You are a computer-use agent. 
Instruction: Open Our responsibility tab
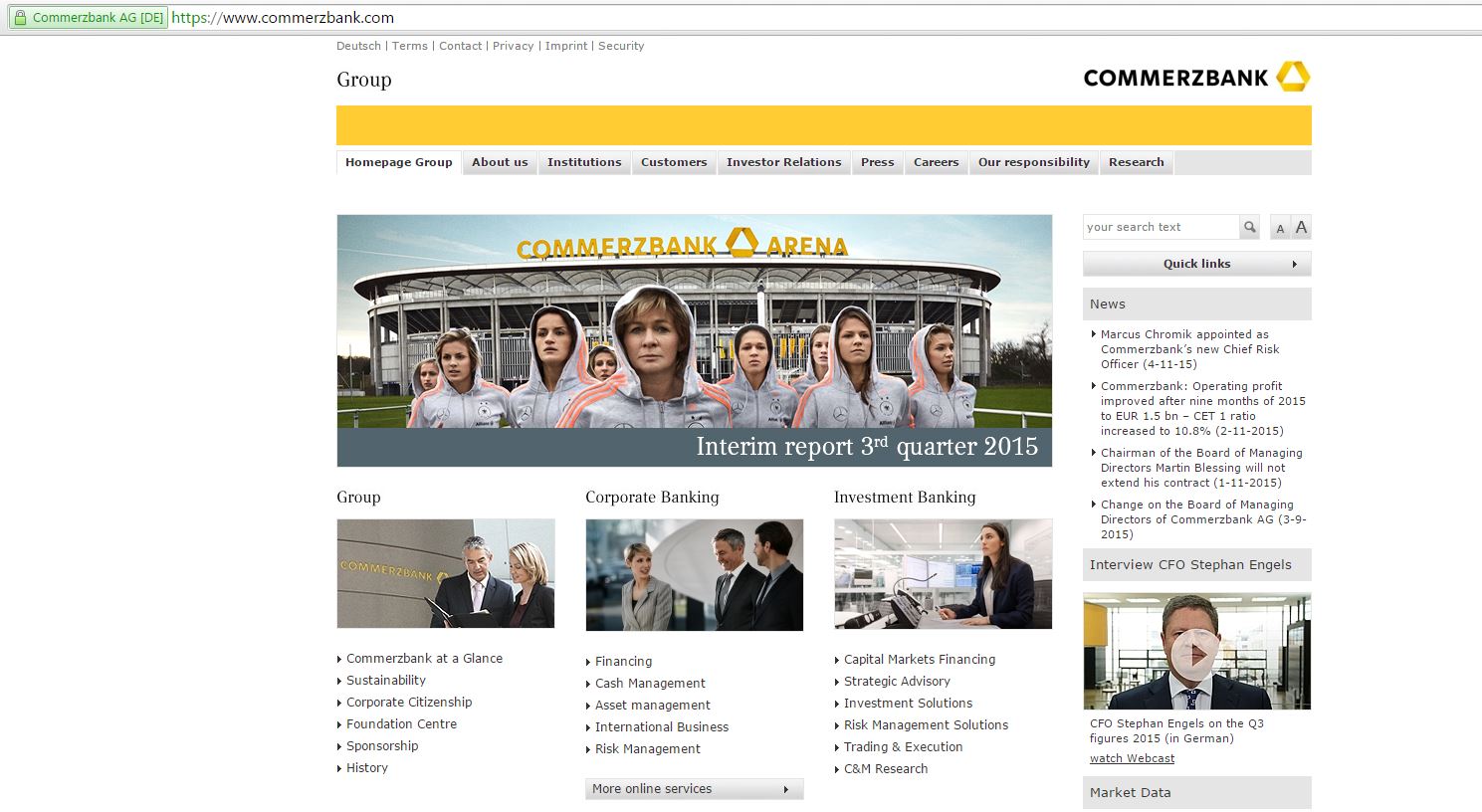tap(1034, 162)
